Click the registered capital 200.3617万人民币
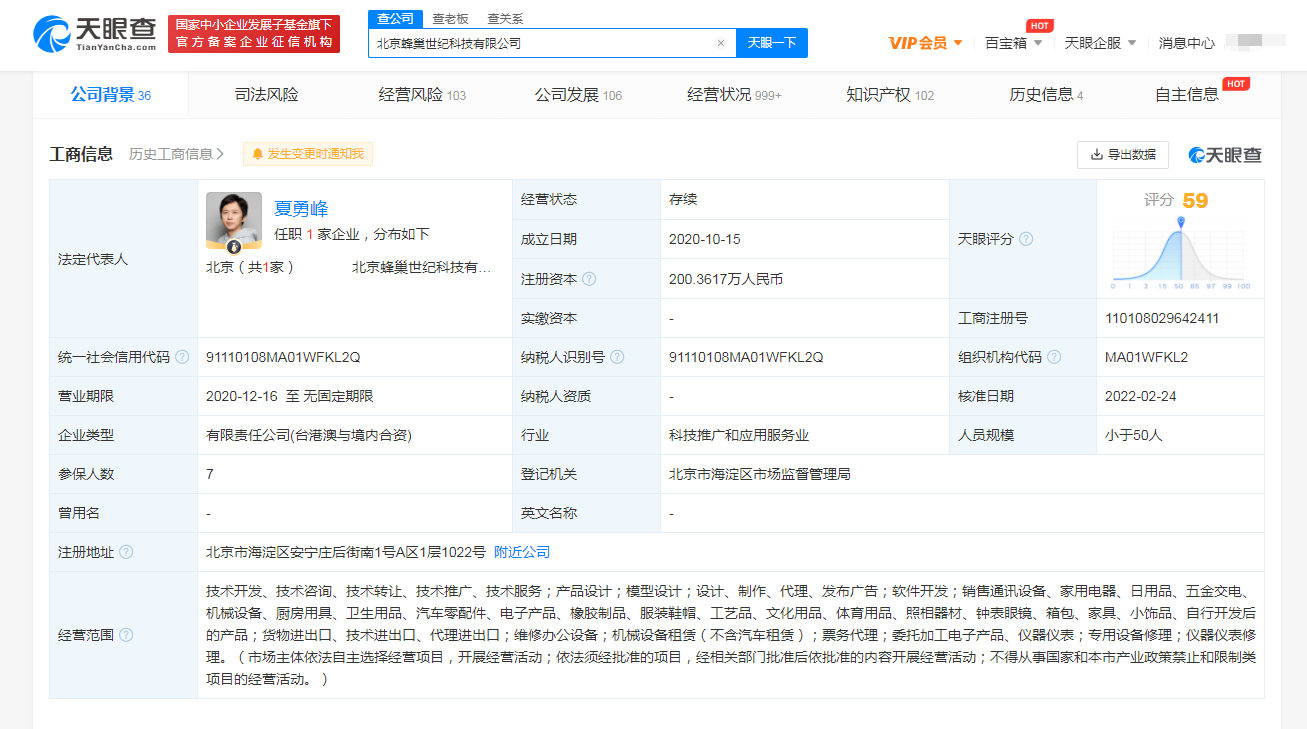This screenshot has height=729, width=1307. (x=726, y=279)
